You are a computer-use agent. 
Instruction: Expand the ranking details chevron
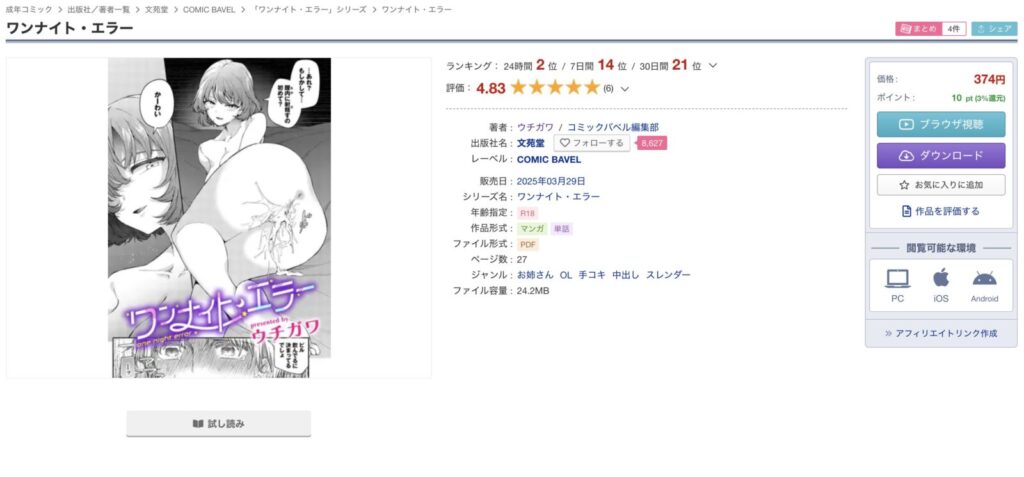712,65
